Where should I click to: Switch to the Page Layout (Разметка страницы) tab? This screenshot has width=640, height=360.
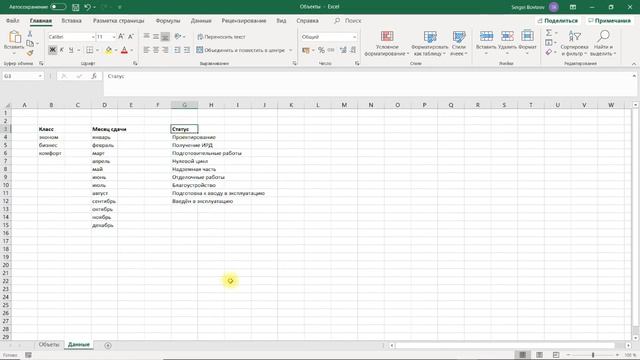118,20
